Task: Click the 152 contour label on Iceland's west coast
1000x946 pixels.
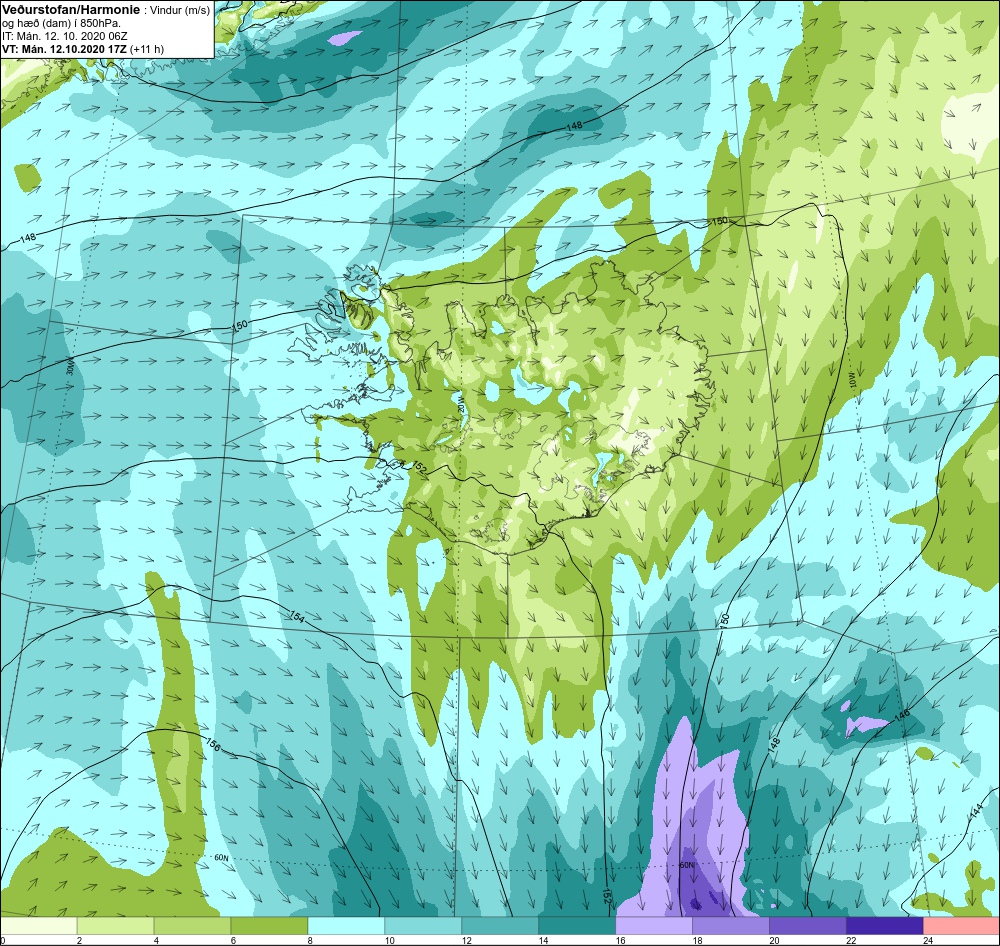Action: coord(419,467)
